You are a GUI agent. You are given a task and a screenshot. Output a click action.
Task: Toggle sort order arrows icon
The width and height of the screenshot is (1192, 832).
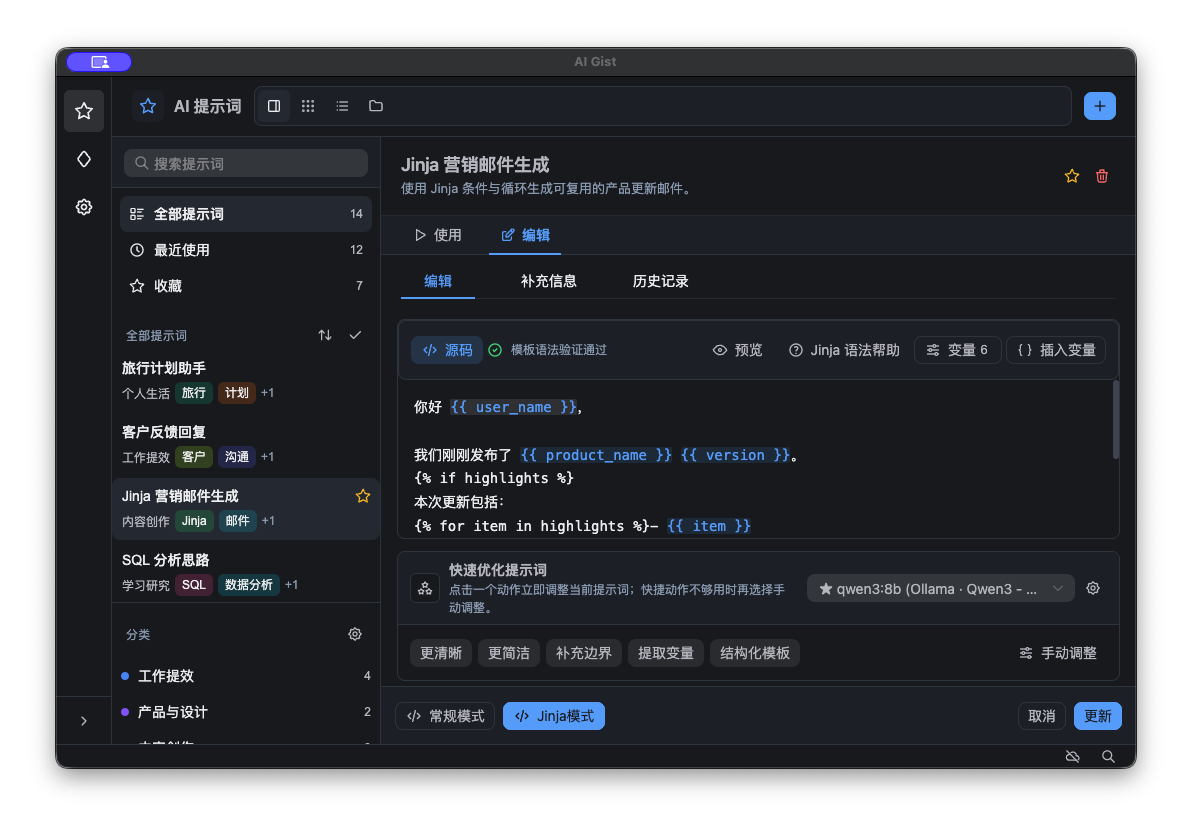point(325,335)
